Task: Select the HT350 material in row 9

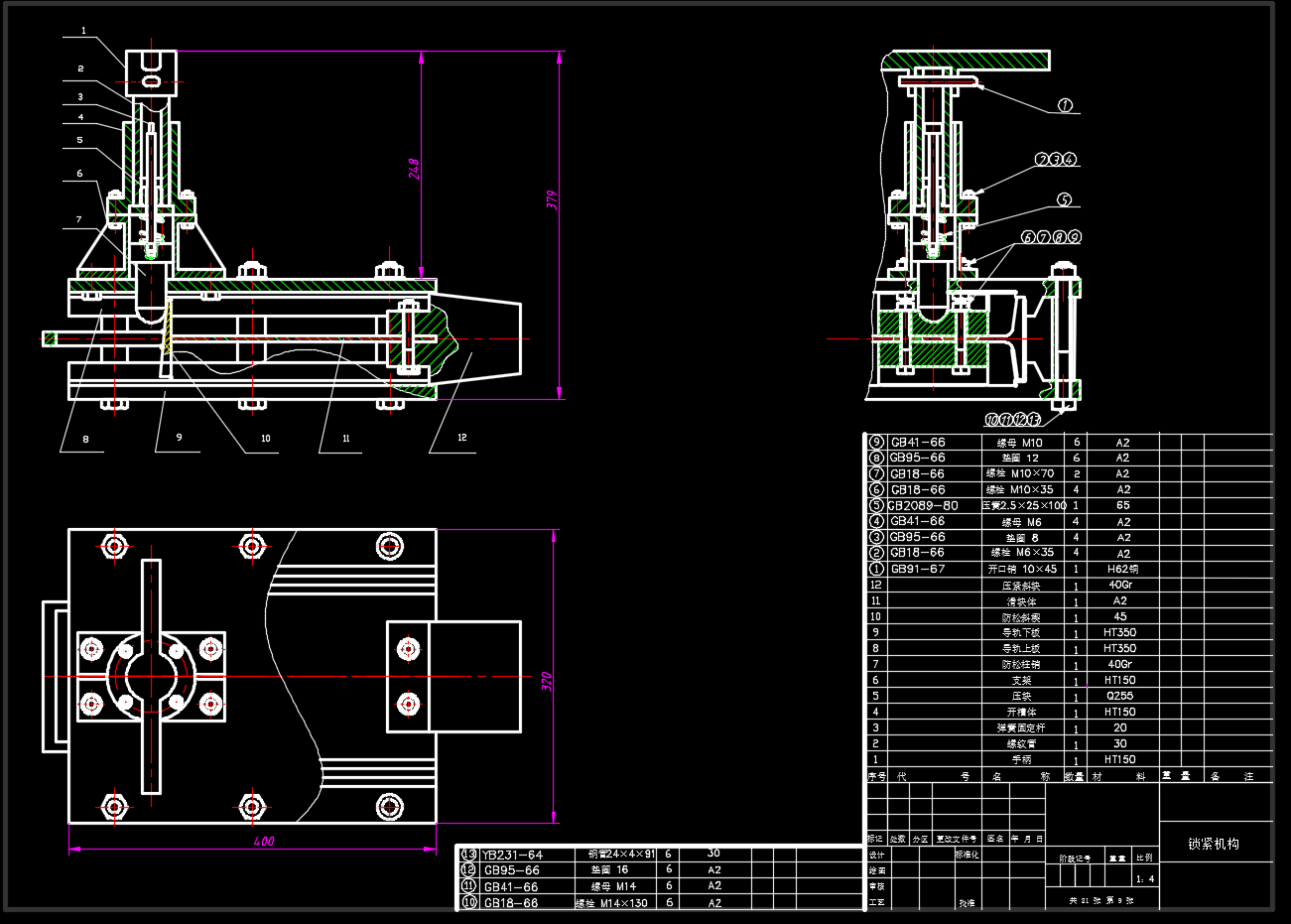Action: [1120, 632]
